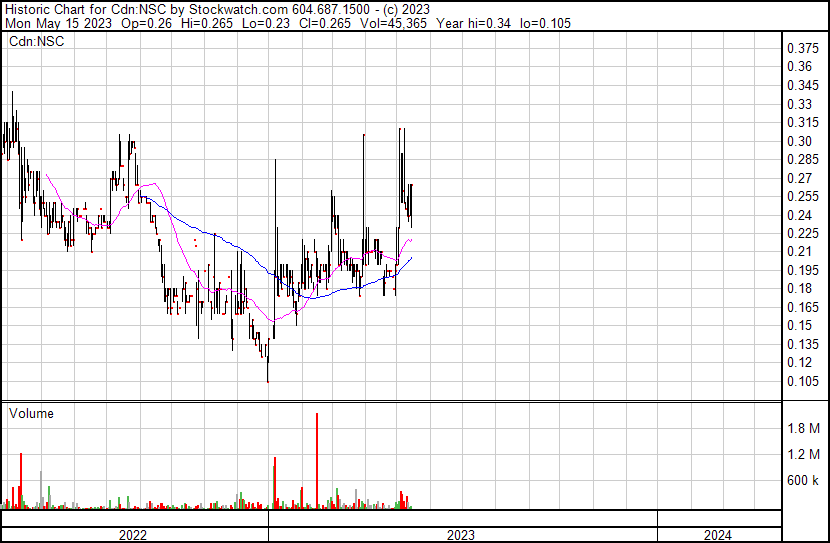Image resolution: width=830 pixels, height=543 pixels.
Task: Click the 0.18 price axis label
Action: 799,289
